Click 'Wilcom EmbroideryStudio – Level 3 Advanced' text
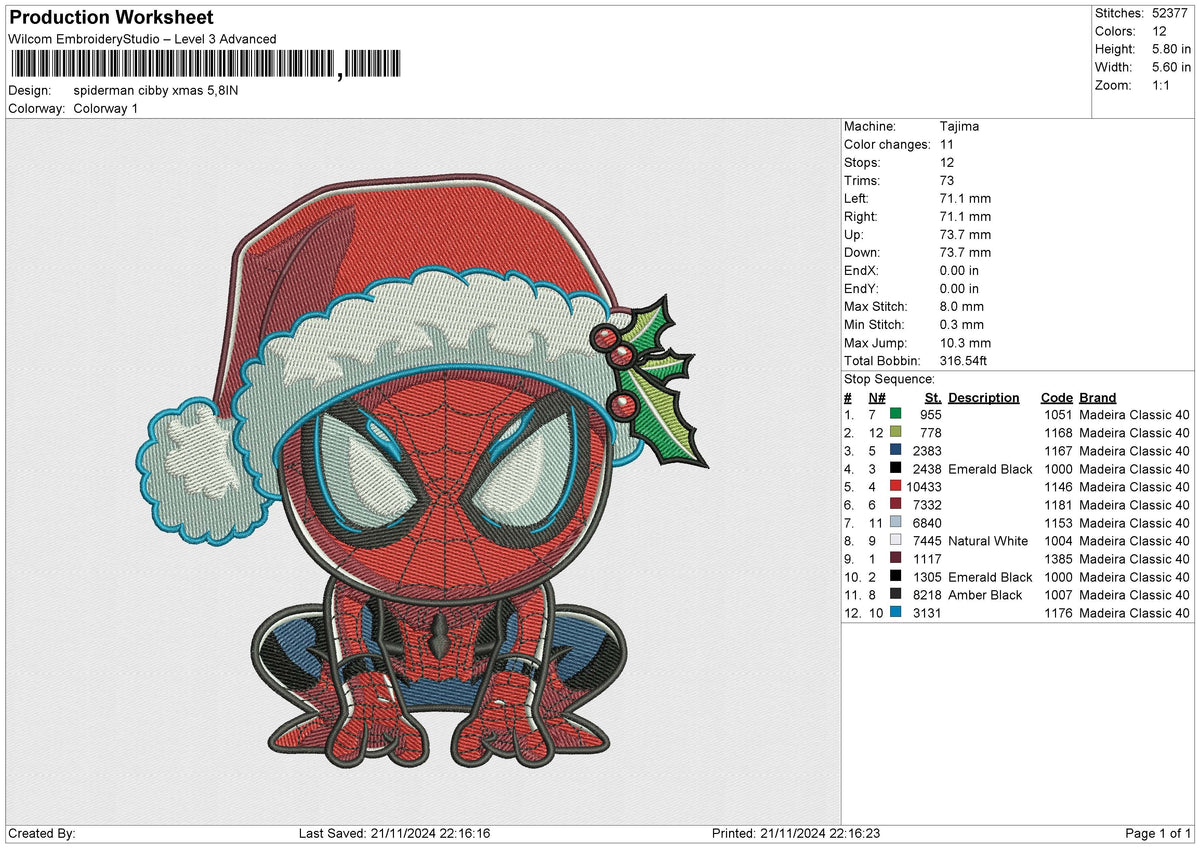 (142, 39)
